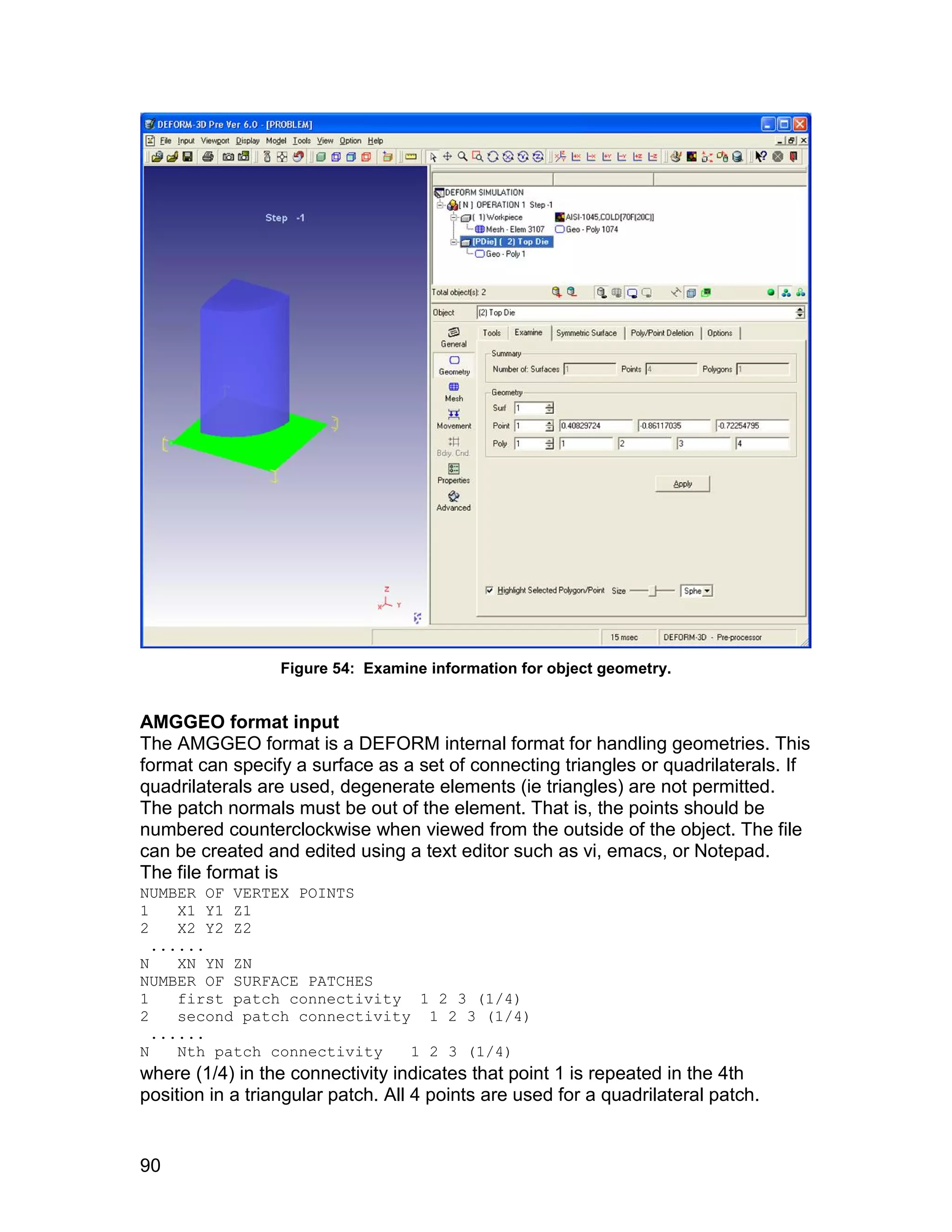Switch to the Tools tab
952x1232 pixels.
tap(491, 333)
